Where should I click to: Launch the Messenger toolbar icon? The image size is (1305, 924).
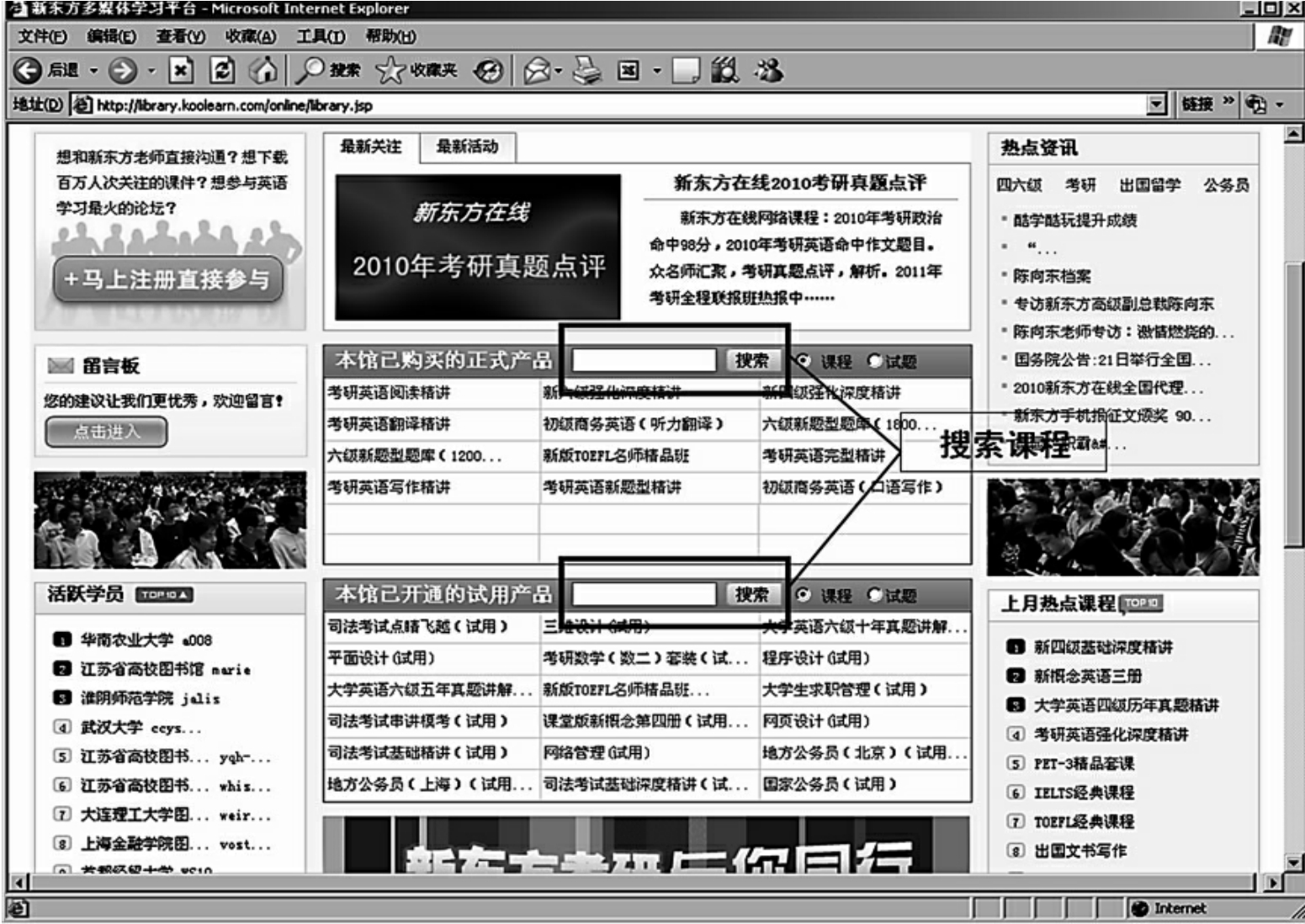[x=768, y=70]
